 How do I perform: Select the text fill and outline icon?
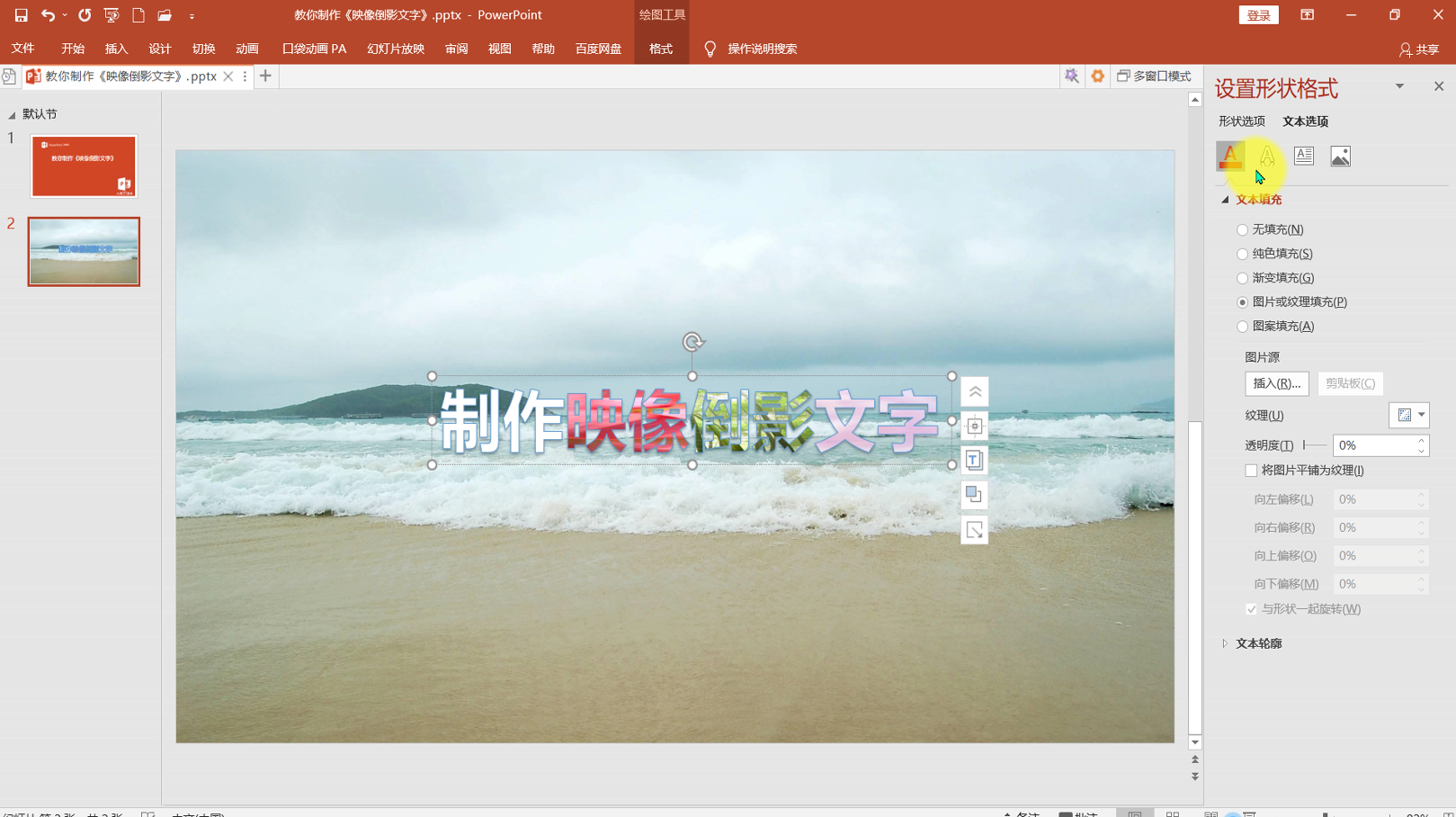click(1230, 156)
